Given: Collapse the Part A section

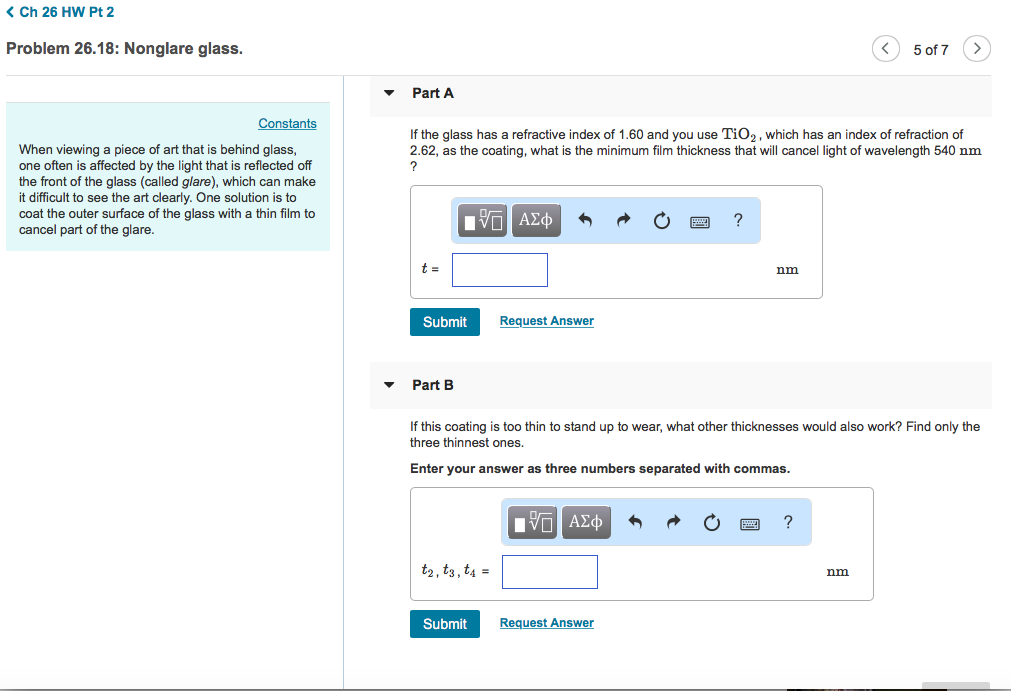Looking at the screenshot, I should pyautogui.click(x=388, y=92).
